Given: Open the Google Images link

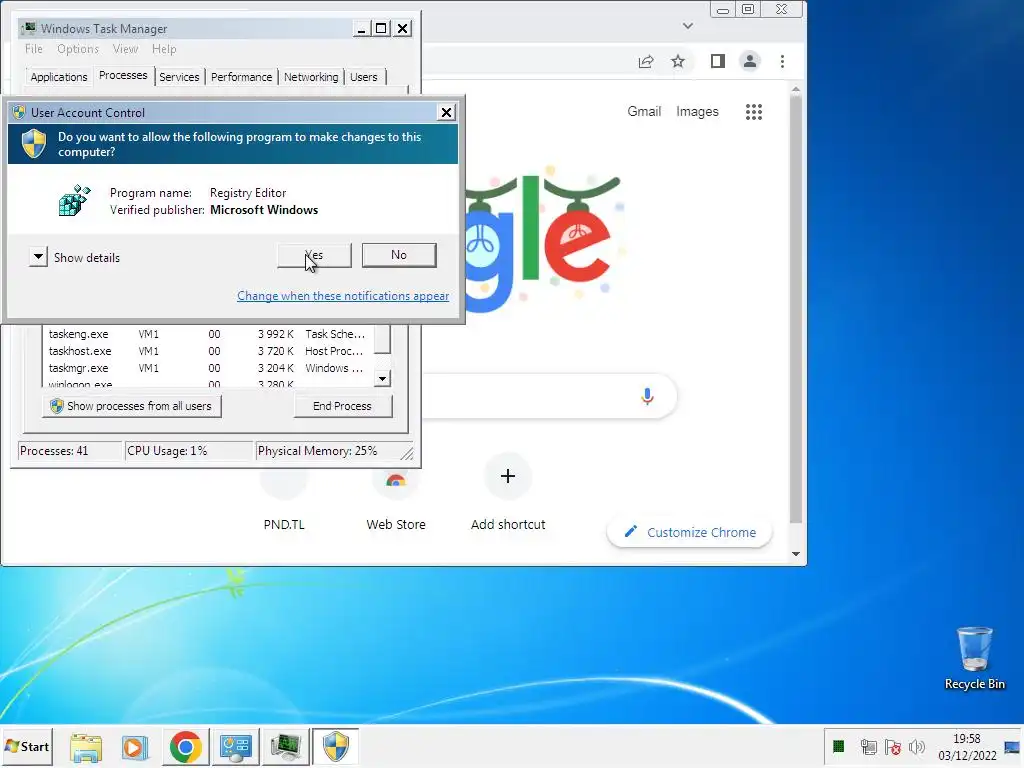Looking at the screenshot, I should click(x=697, y=112).
